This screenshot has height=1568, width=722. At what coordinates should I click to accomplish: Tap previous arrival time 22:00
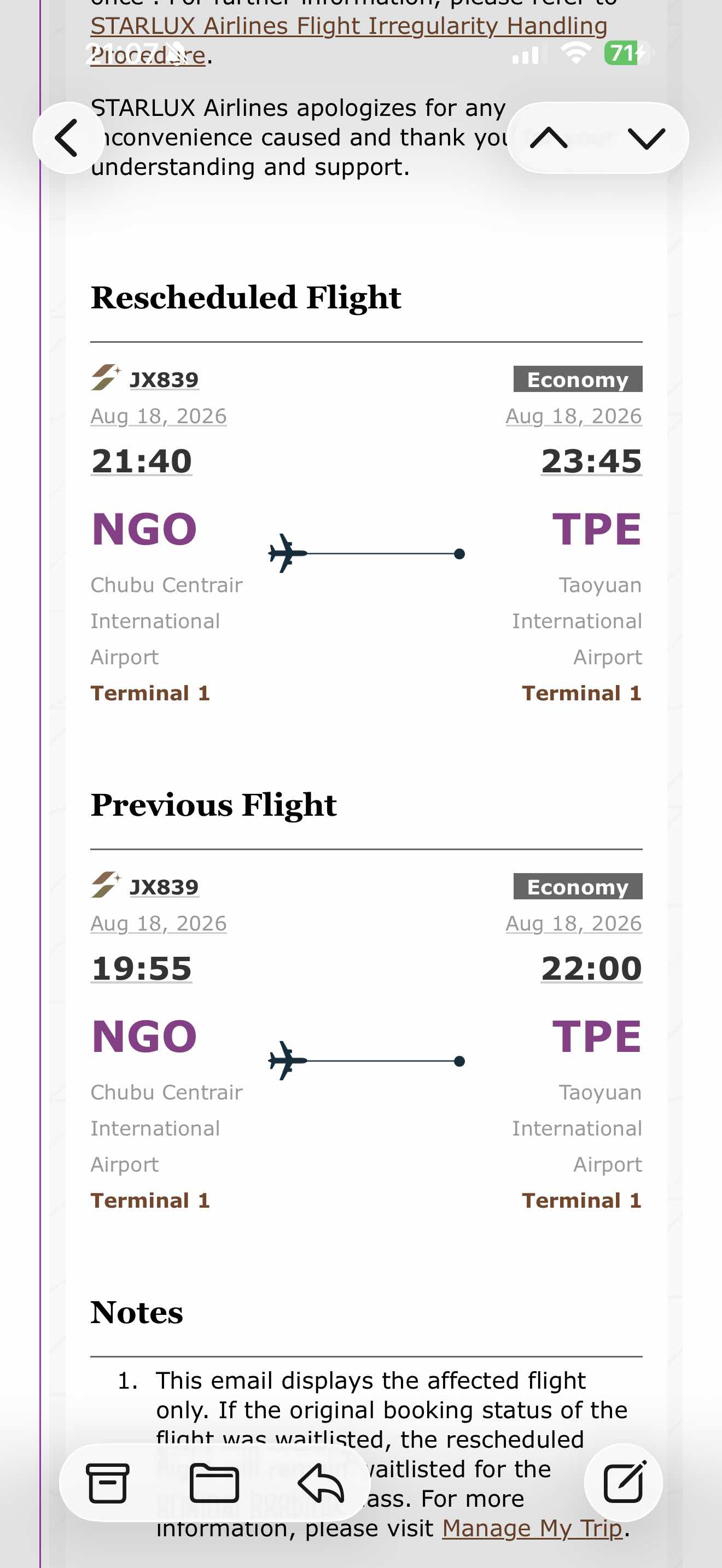(591, 968)
